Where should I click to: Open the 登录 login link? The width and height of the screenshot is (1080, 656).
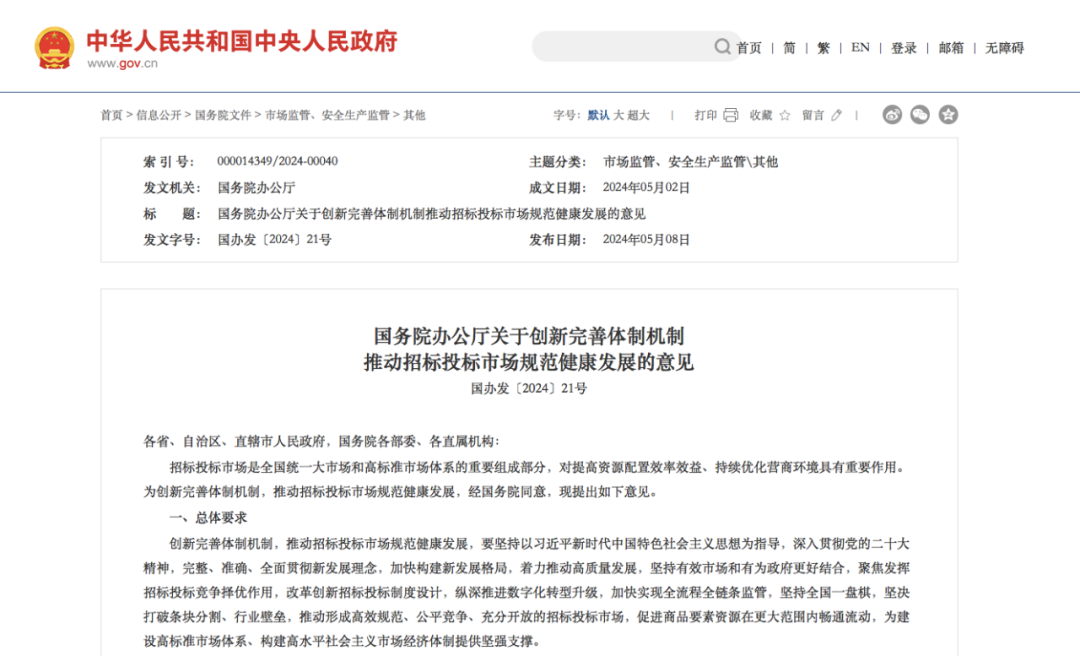[x=904, y=48]
